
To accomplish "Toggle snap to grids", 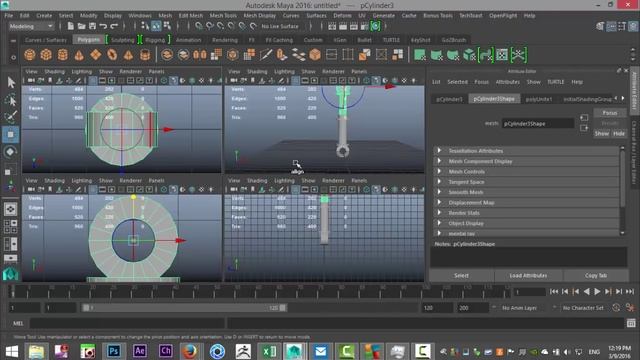I will 198,26.
